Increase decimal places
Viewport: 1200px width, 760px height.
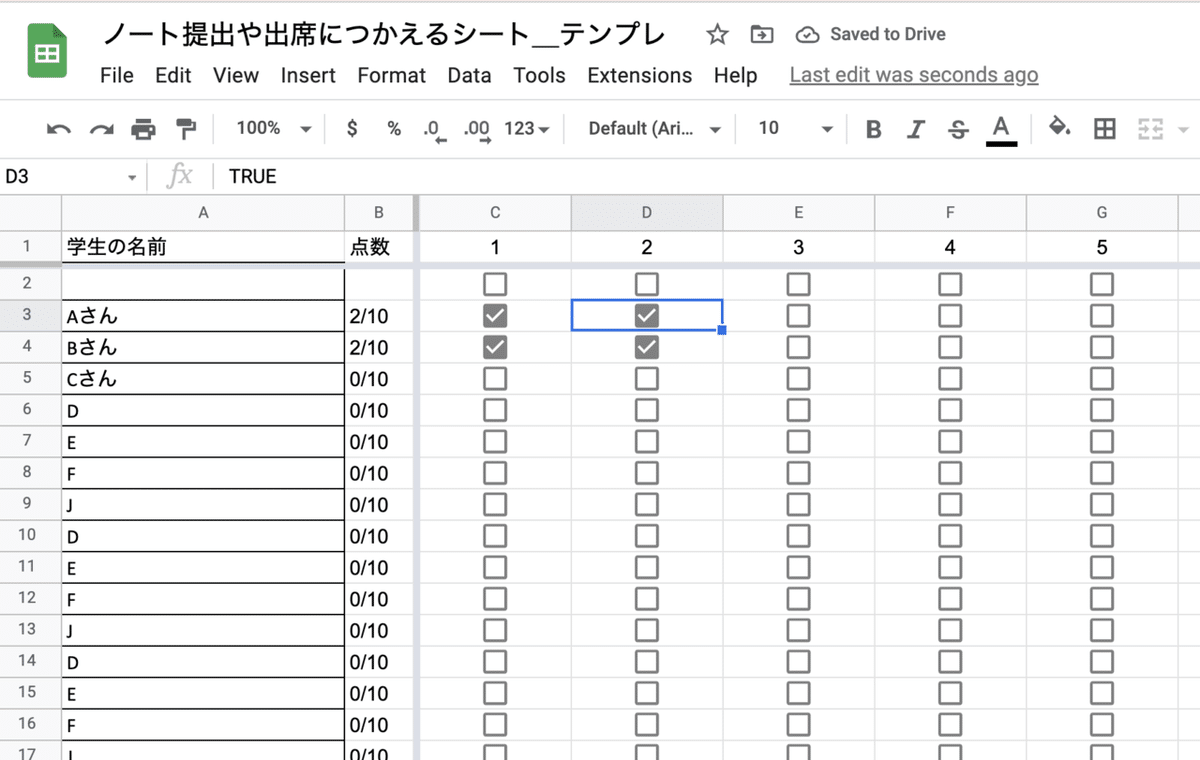tap(477, 130)
